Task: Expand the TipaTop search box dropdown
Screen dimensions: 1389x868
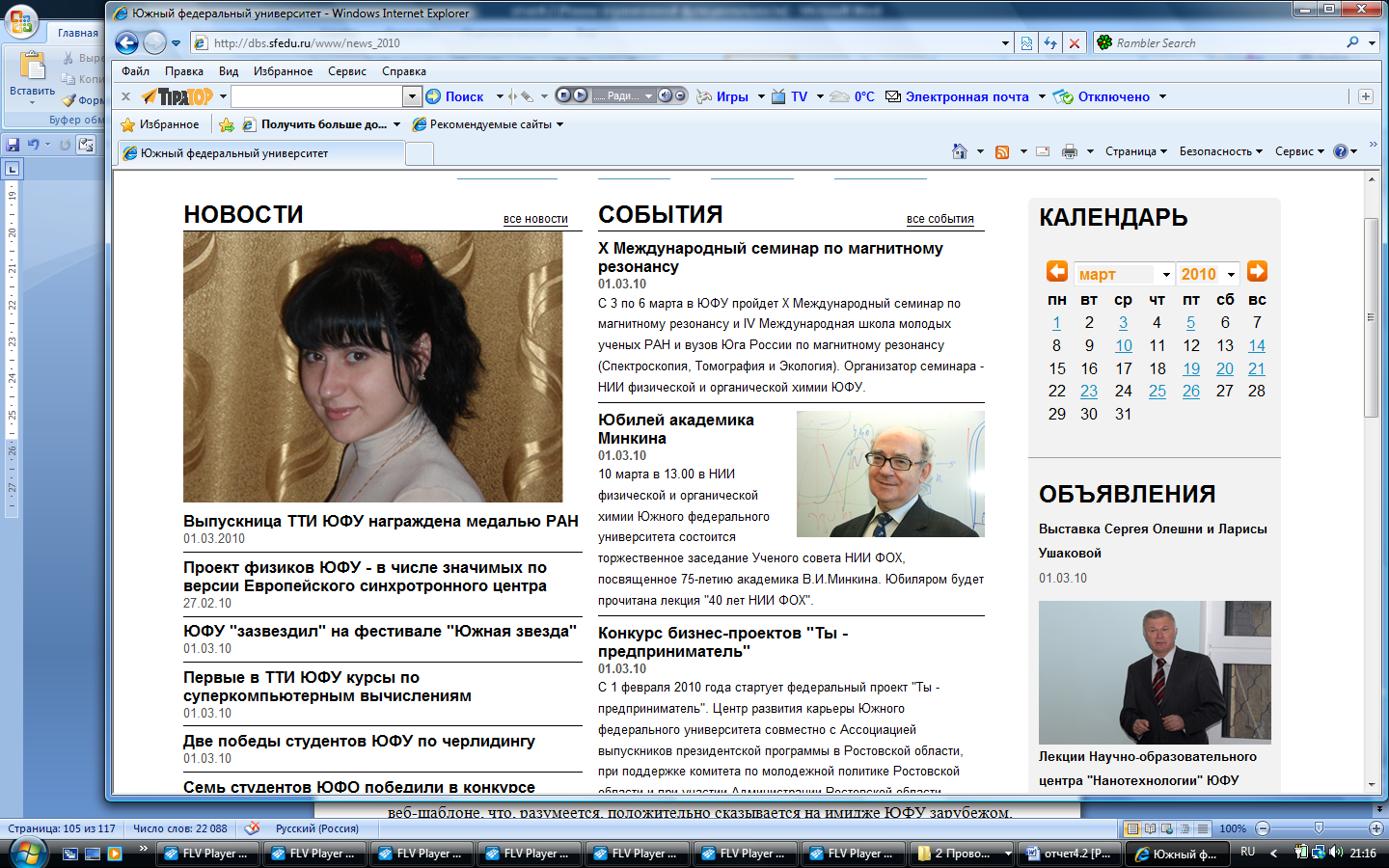Action: [413, 96]
